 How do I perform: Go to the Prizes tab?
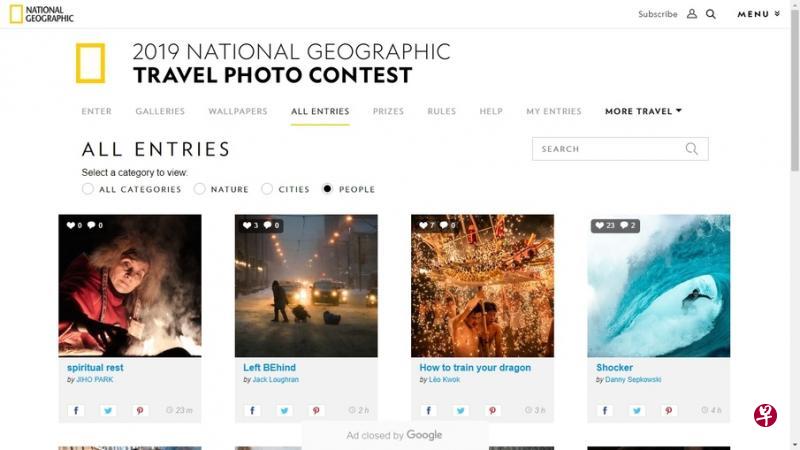tap(388, 111)
